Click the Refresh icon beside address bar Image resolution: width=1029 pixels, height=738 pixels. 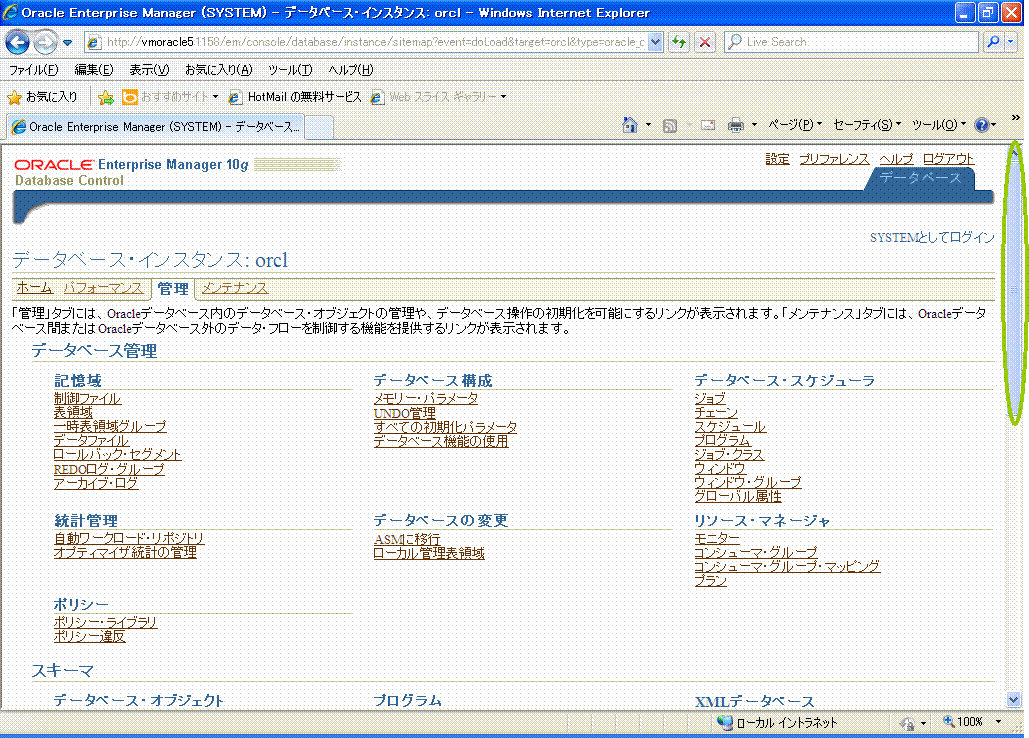pyautogui.click(x=679, y=42)
